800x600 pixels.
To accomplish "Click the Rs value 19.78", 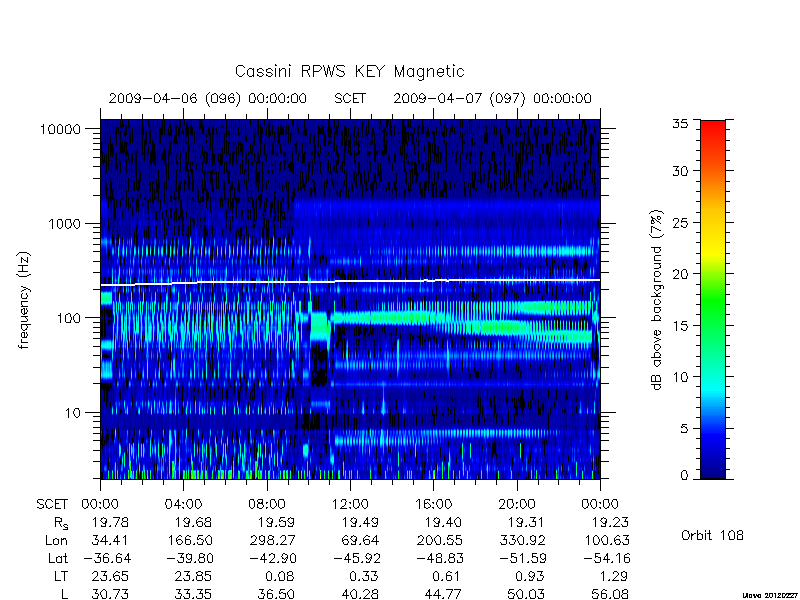I will [x=110, y=522].
